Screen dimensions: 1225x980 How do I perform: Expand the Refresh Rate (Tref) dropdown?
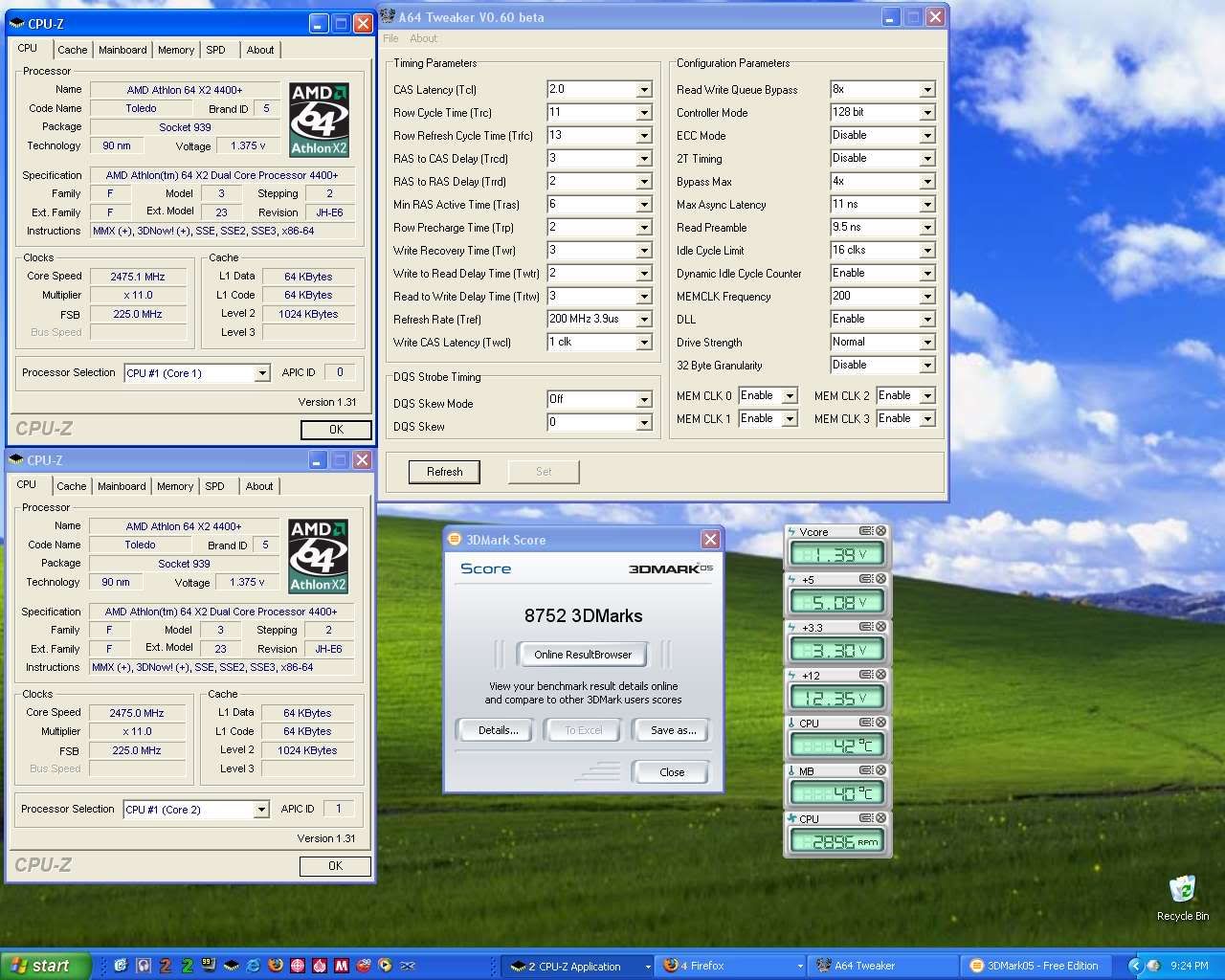(x=644, y=320)
